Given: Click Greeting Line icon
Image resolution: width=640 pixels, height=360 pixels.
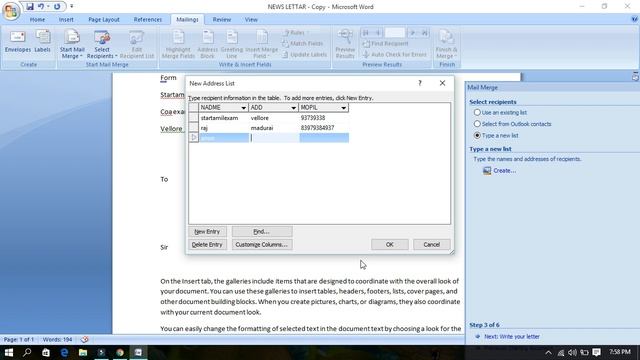Looking at the screenshot, I should coord(231,44).
